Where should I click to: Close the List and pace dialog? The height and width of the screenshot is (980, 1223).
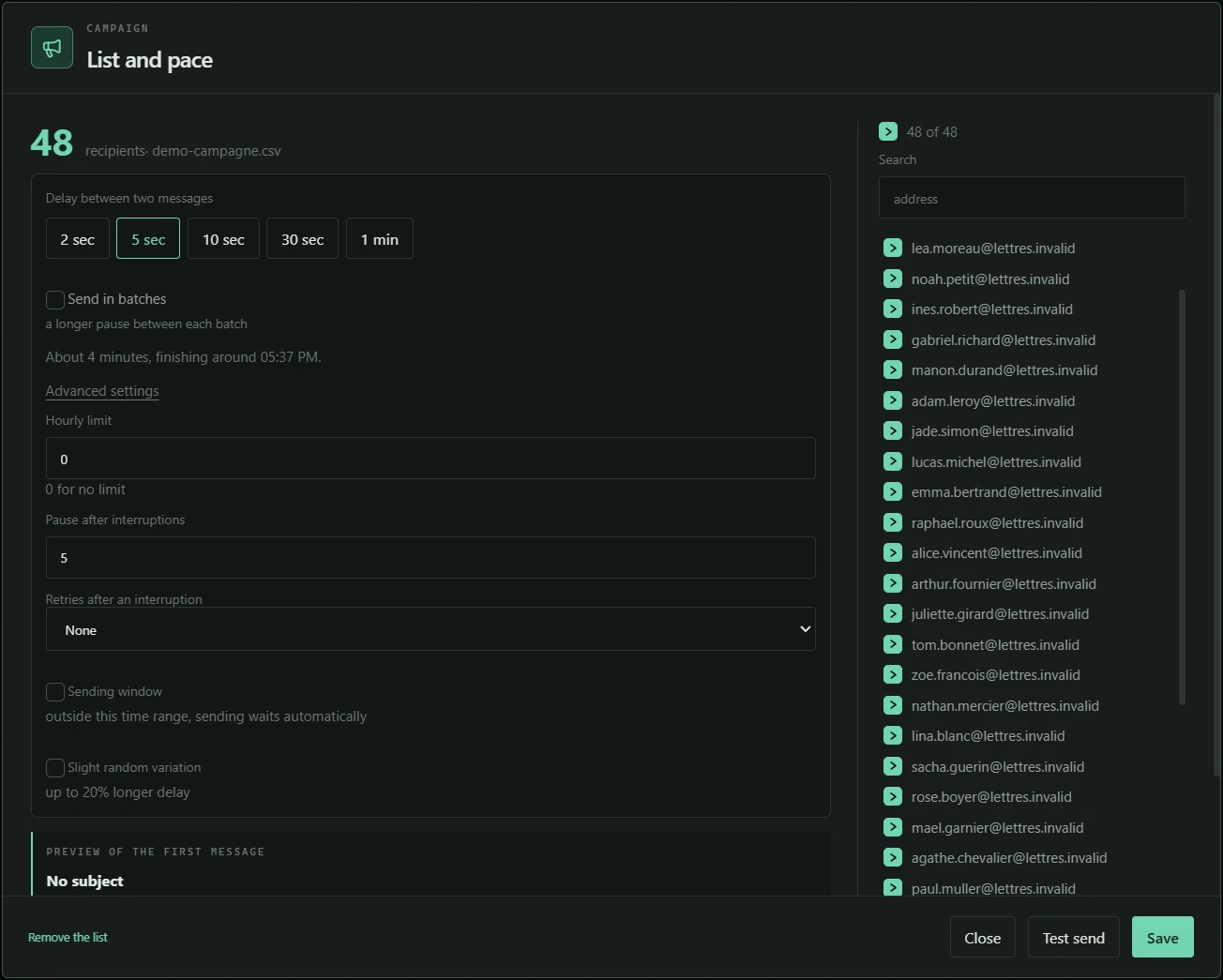(983, 937)
